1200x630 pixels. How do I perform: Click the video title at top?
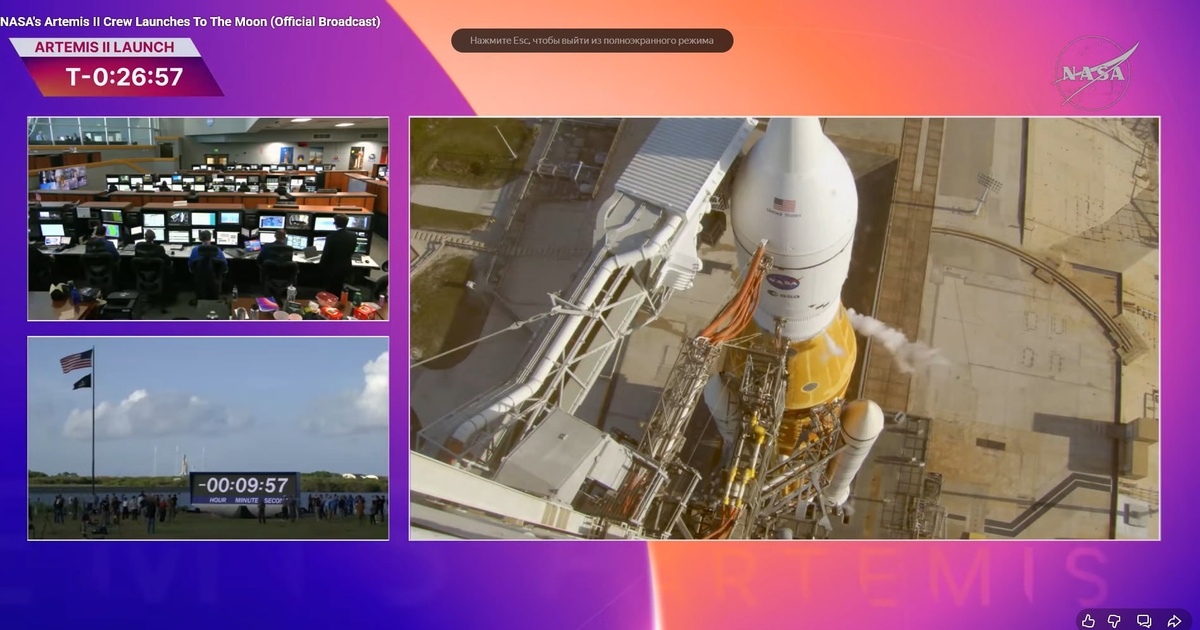click(x=190, y=21)
